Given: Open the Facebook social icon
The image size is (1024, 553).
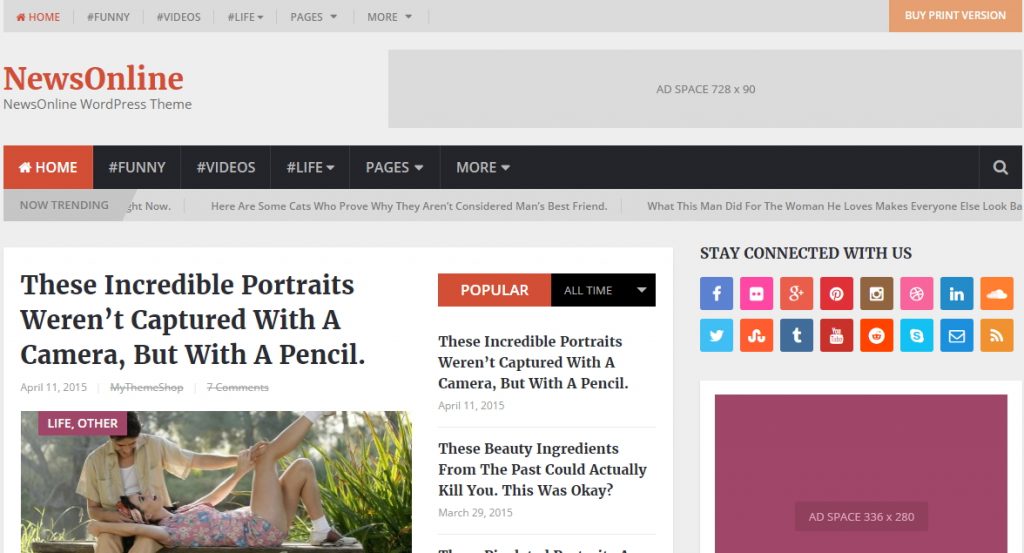Looking at the screenshot, I should point(716,293).
